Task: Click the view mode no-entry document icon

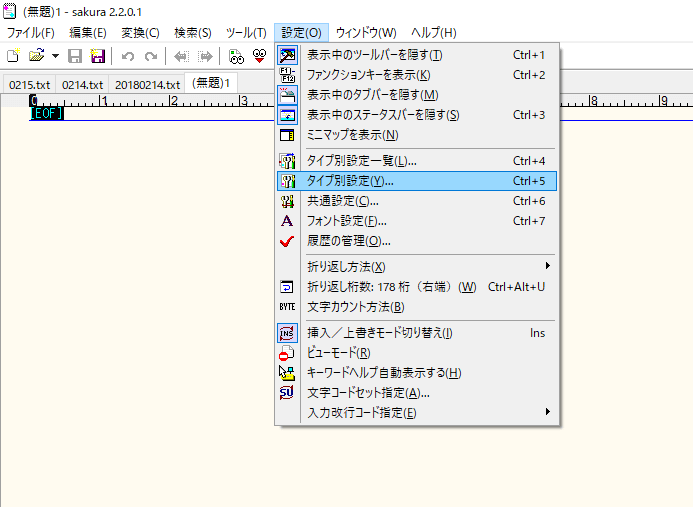Action: click(287, 353)
